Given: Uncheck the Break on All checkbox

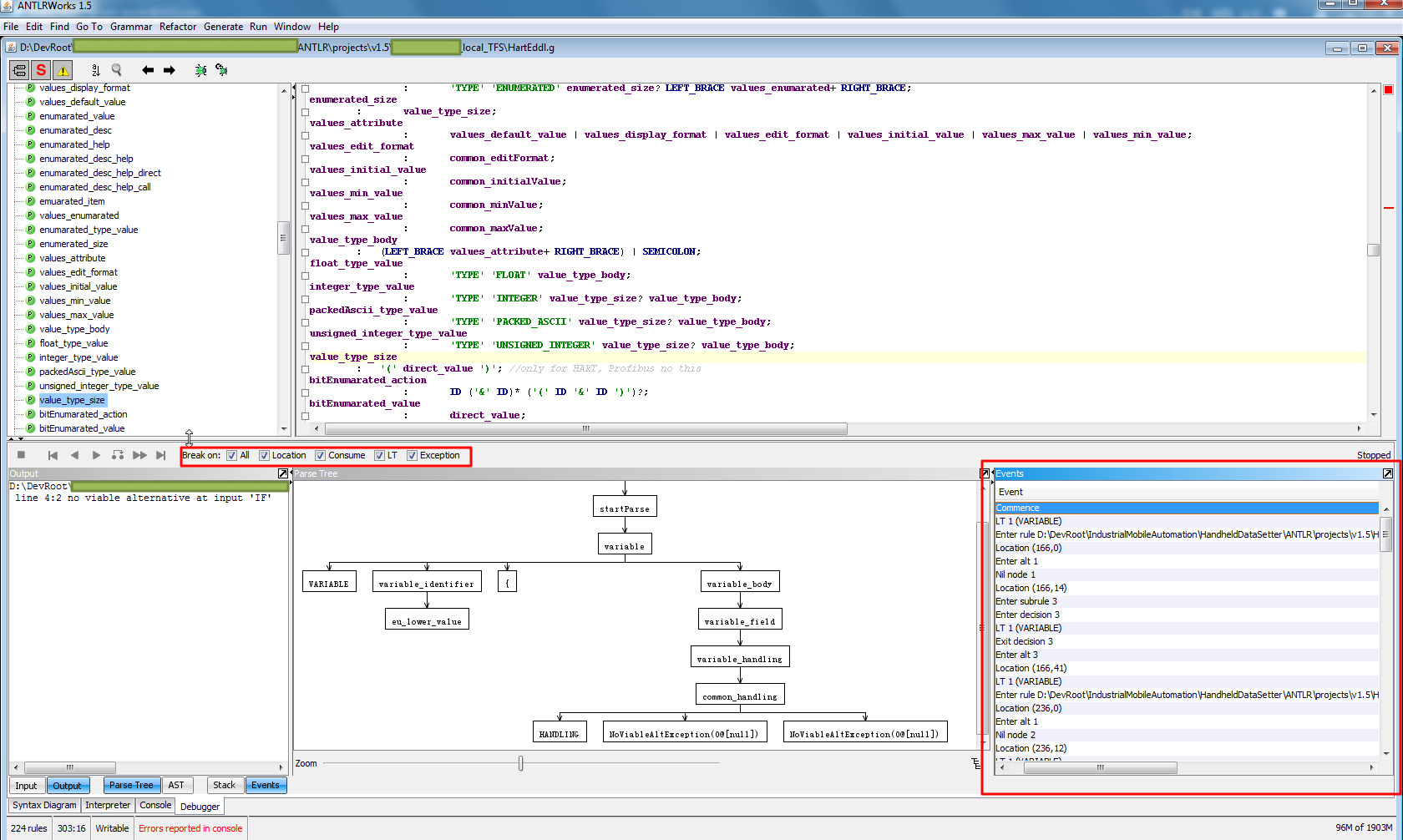Looking at the screenshot, I should [x=232, y=455].
